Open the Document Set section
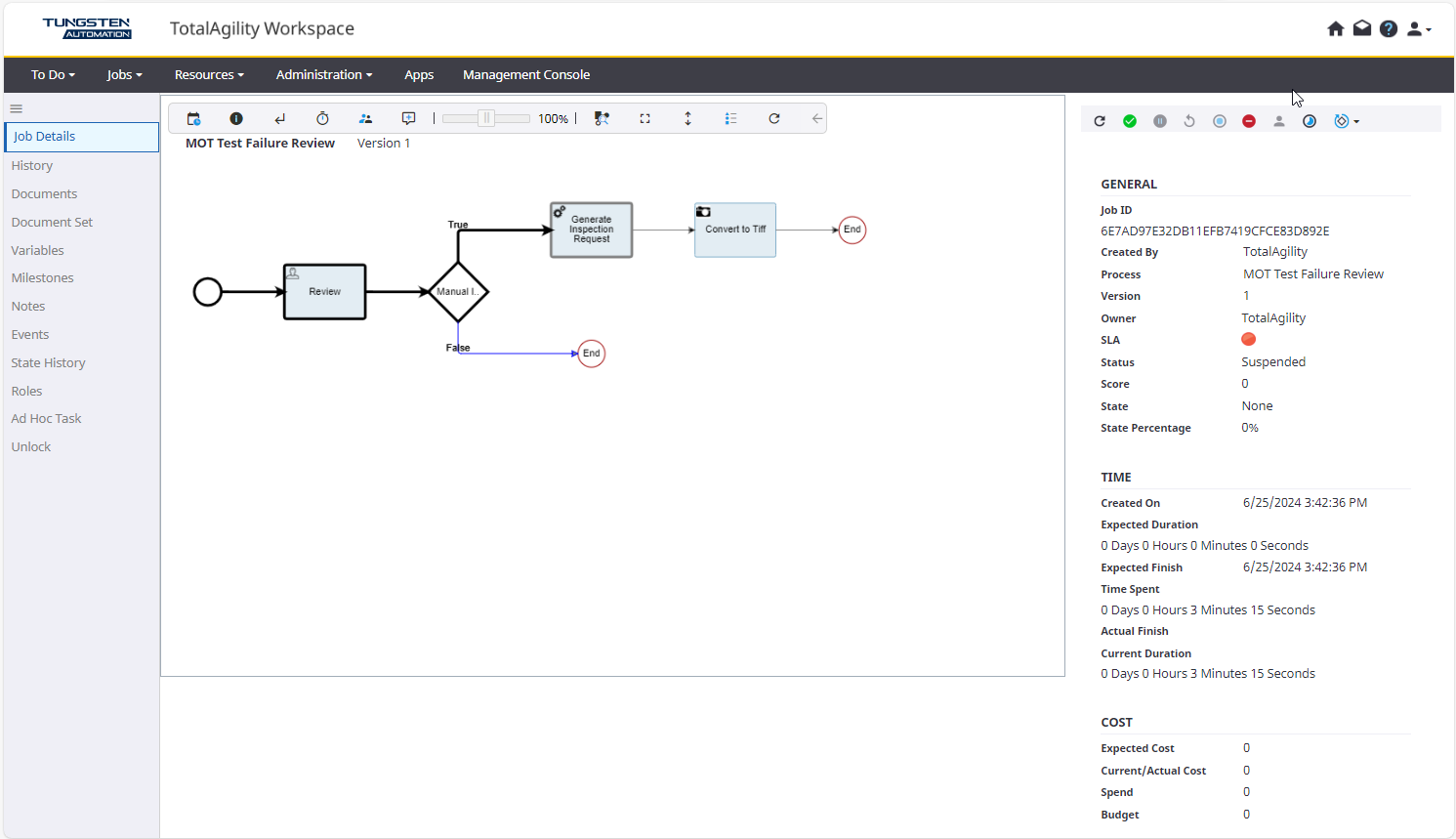1456x839 pixels. (x=52, y=223)
